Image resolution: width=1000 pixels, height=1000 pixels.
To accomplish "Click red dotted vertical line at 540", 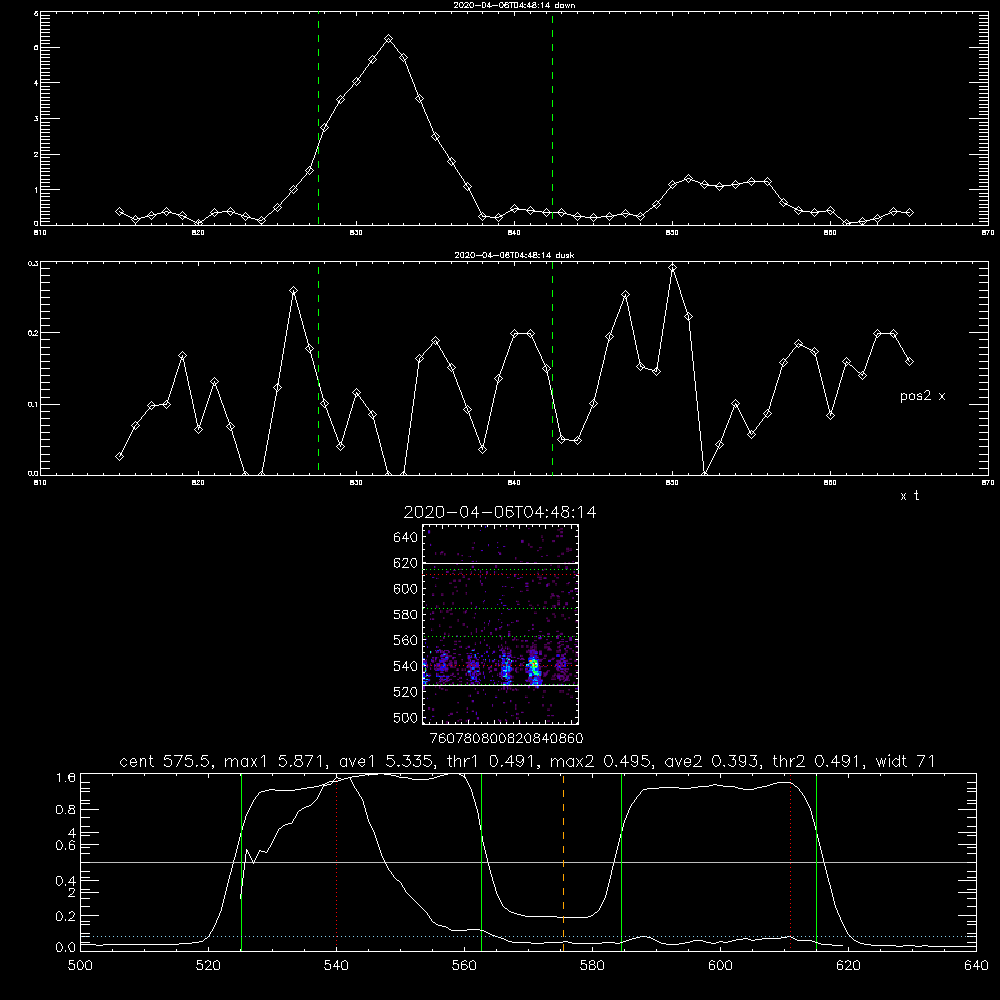I will 337,862.
